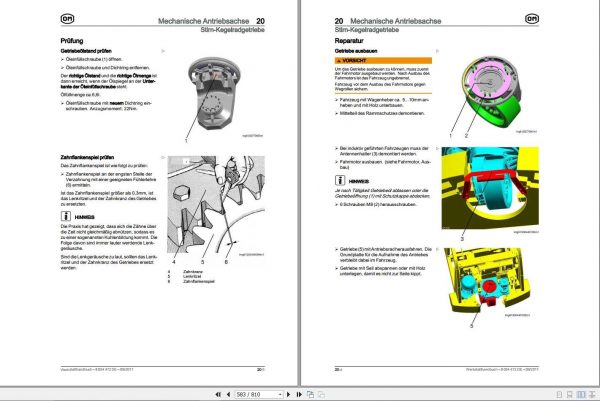Image resolution: width=600 pixels, height=401 pixels.
Task: Click the 'Reparatur' heading
Action: click(349, 41)
